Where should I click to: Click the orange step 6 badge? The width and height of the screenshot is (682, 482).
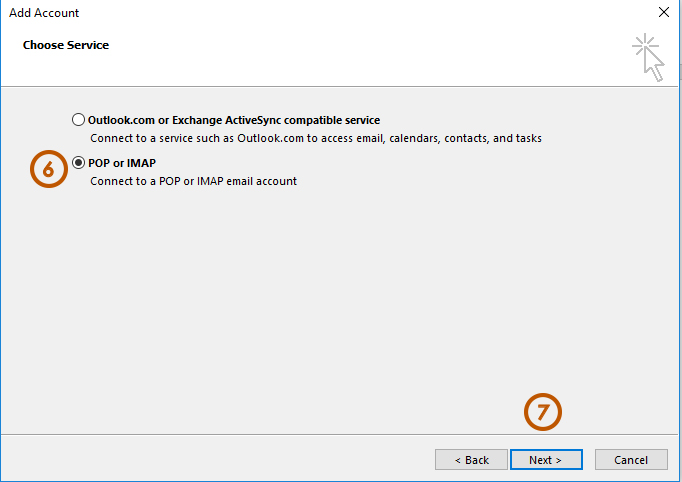tap(47, 169)
